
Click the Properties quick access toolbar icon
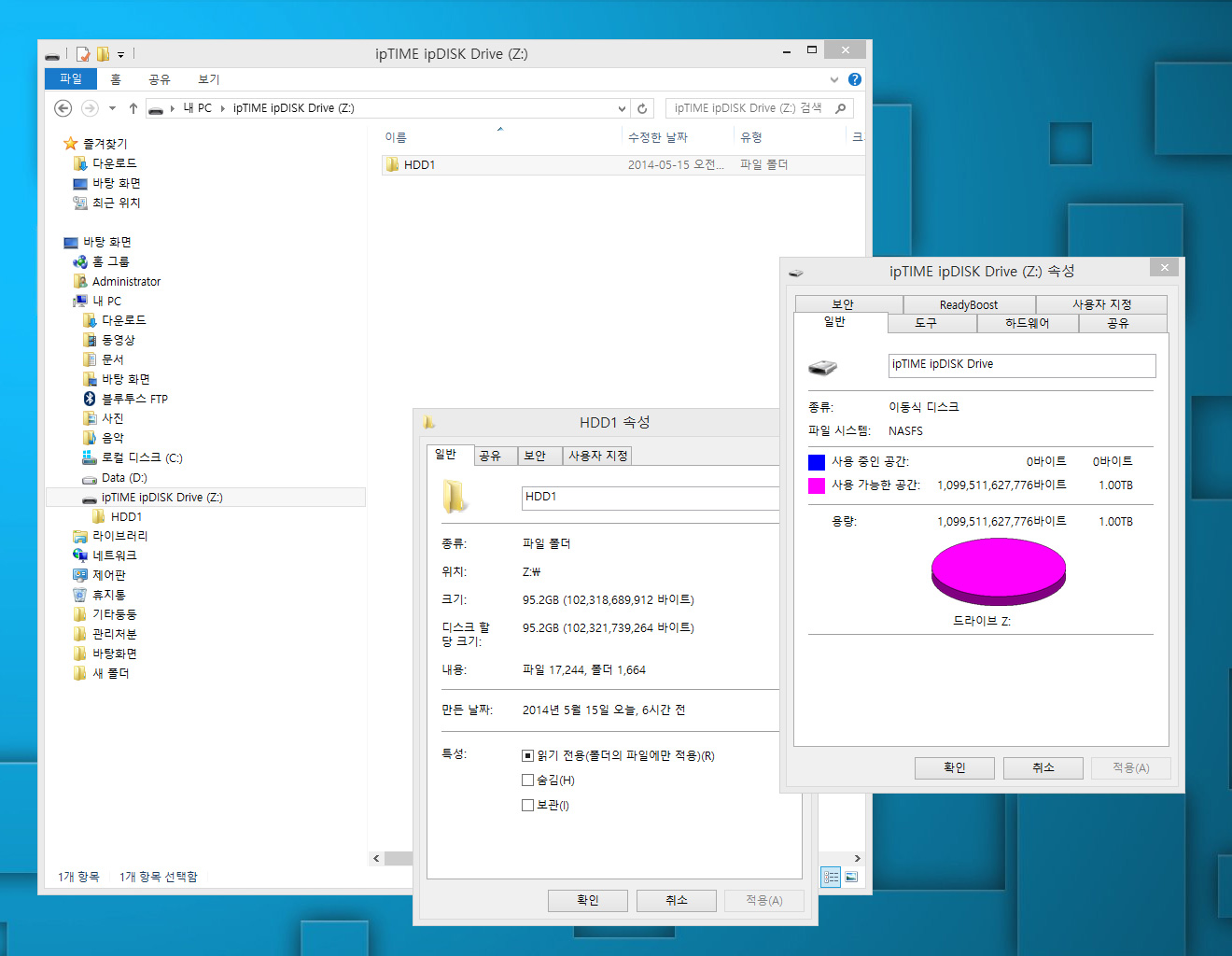[x=83, y=54]
